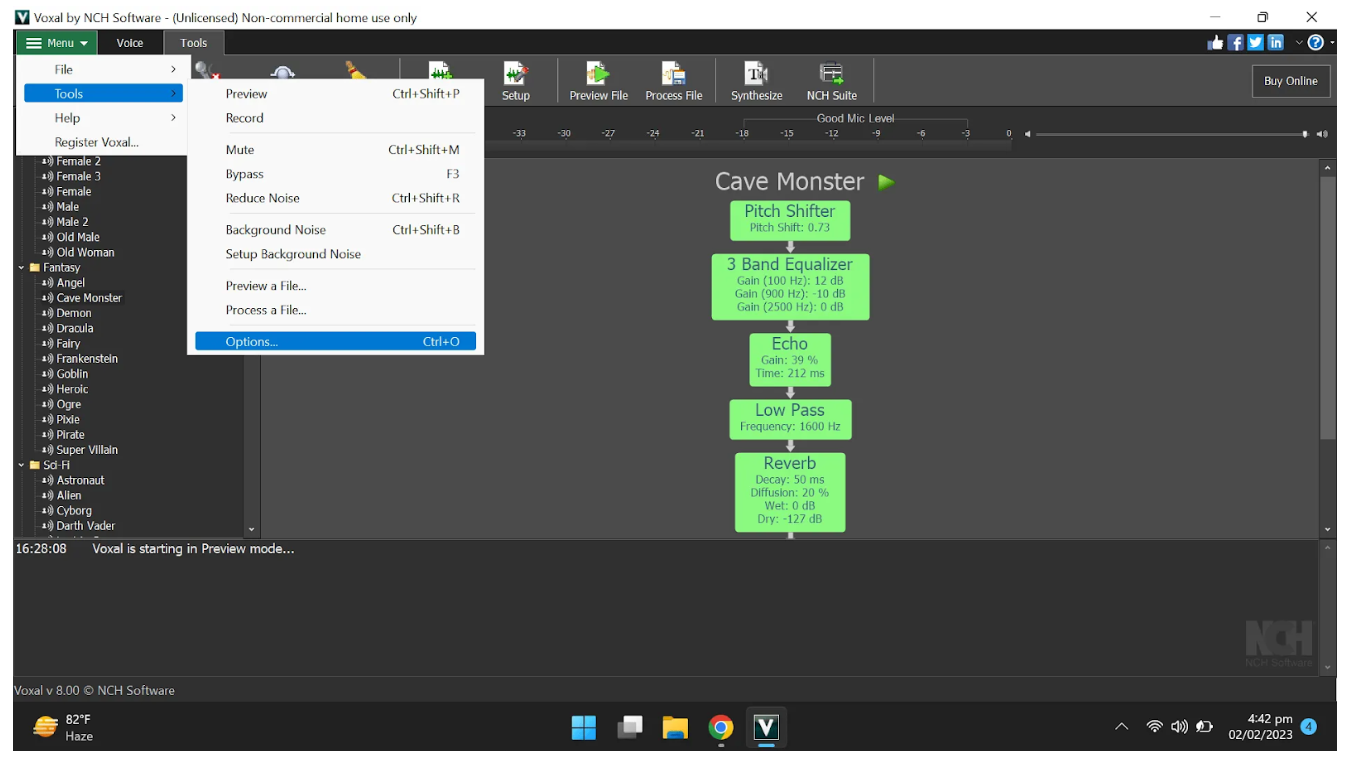Image resolution: width=1356 pixels, height=772 pixels.
Task: Click the volume slider handle
Action: click(1305, 134)
